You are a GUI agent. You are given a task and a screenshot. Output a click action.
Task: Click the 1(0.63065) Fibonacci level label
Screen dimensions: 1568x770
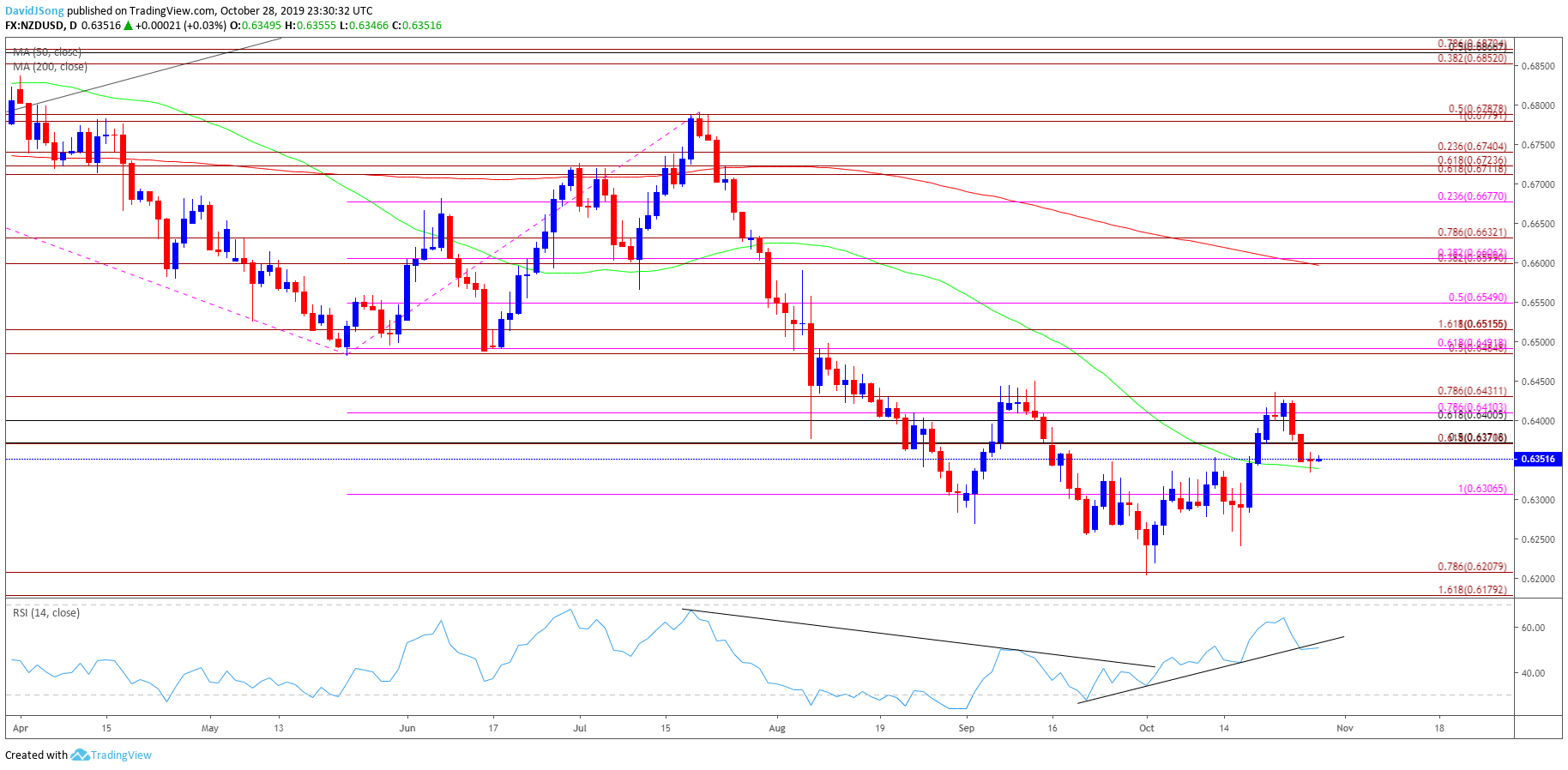click(x=1482, y=489)
